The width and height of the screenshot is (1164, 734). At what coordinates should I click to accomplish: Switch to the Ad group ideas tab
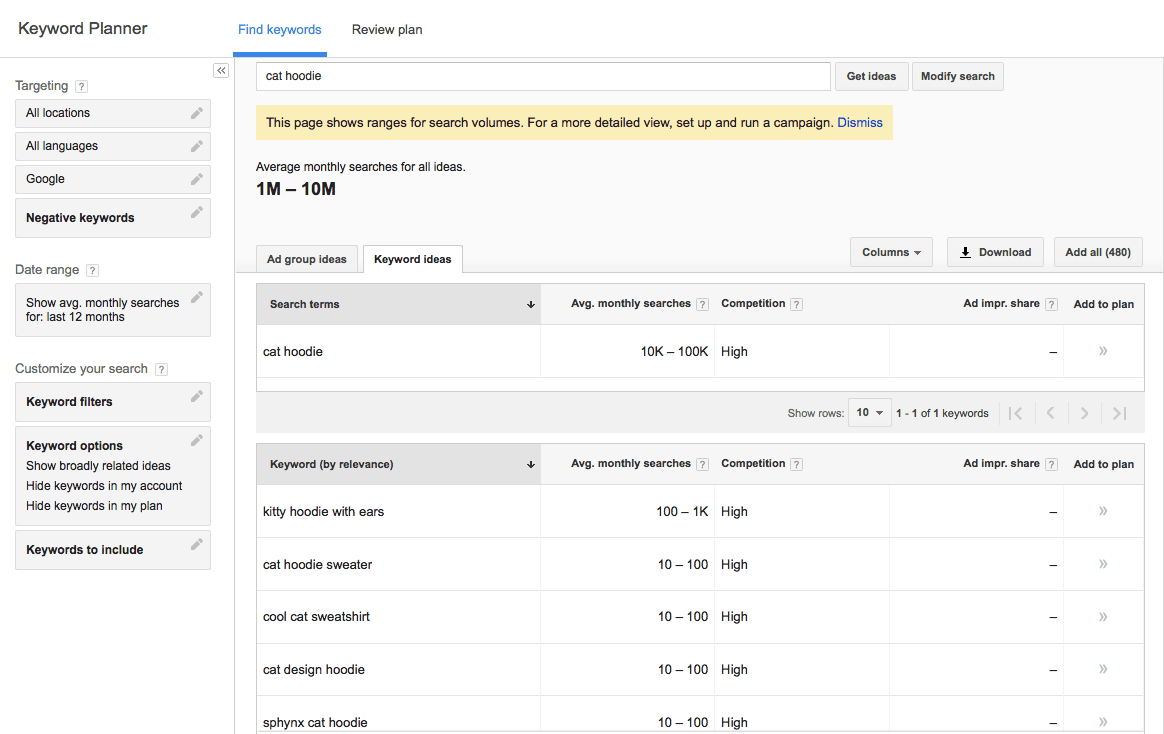[306, 258]
